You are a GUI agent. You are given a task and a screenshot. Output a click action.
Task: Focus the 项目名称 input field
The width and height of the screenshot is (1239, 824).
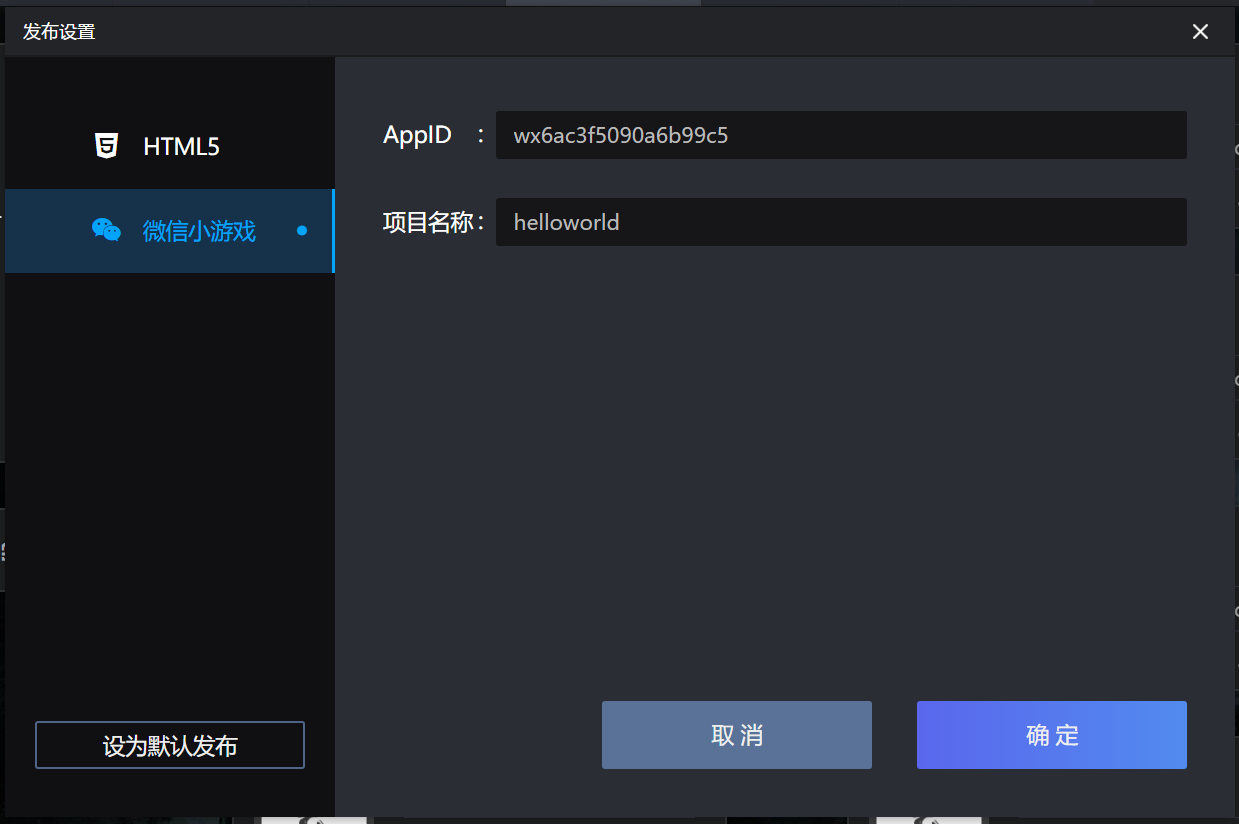[x=950, y=222]
